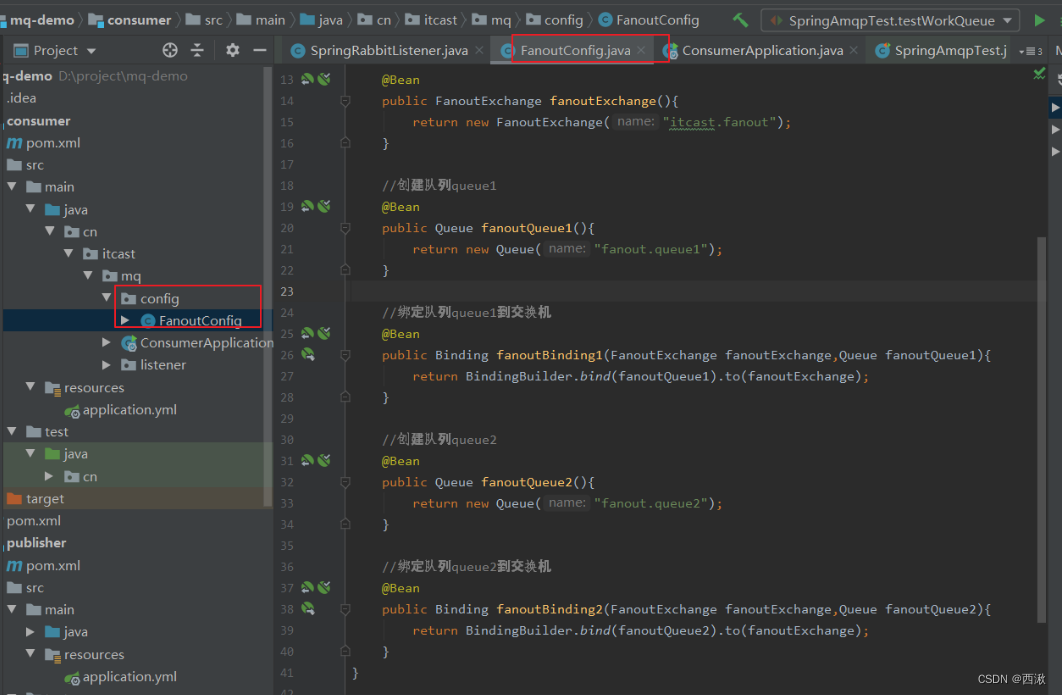Click the mq breadcrumb in the navigation bar
Viewport: 1062px width, 695px height.
[492, 20]
